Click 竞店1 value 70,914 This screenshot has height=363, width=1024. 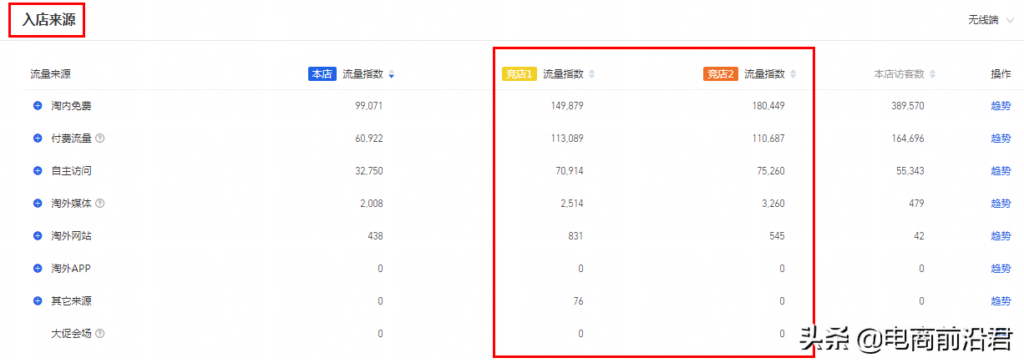tap(569, 170)
